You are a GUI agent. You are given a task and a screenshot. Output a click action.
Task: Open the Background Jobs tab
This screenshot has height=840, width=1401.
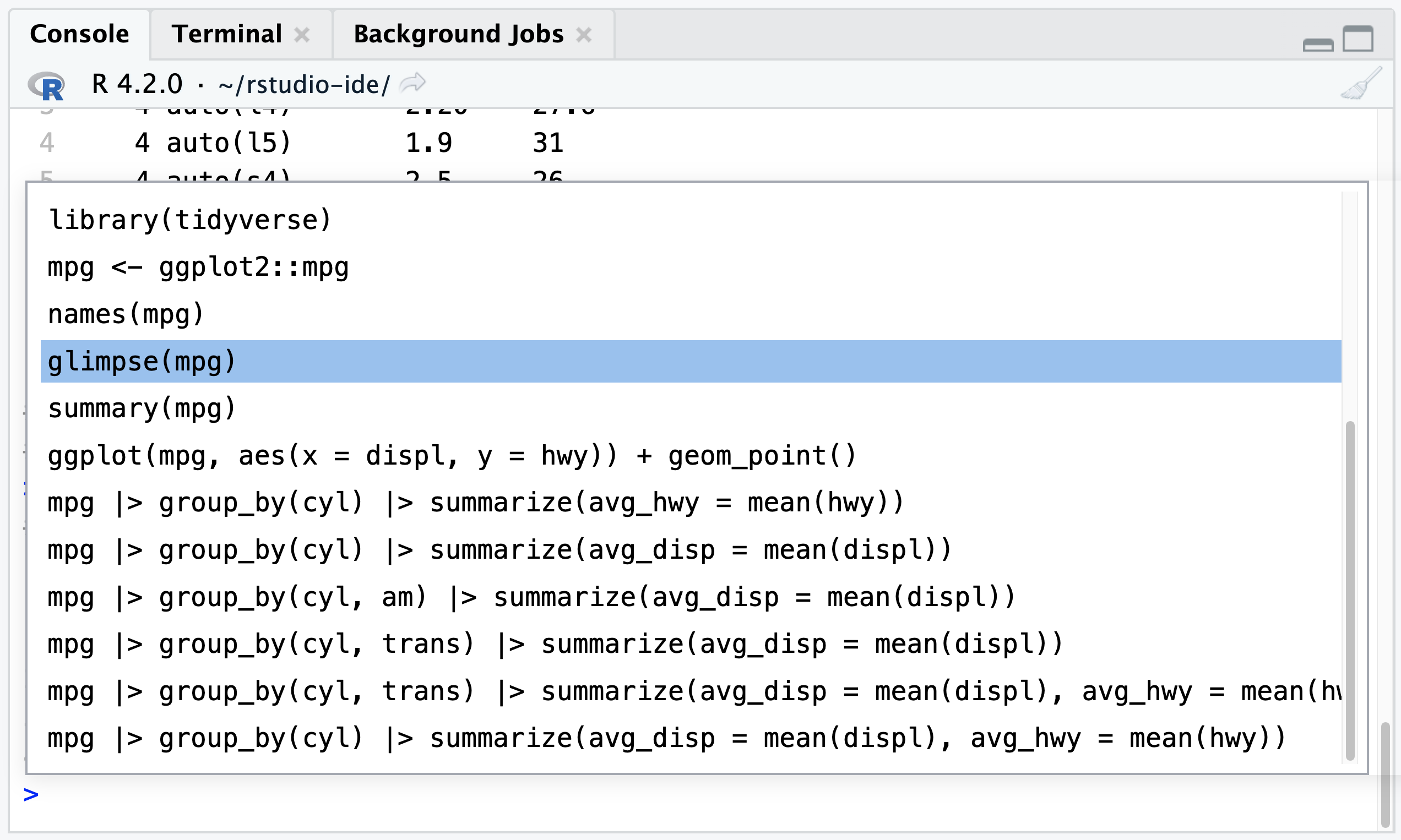coord(459,34)
